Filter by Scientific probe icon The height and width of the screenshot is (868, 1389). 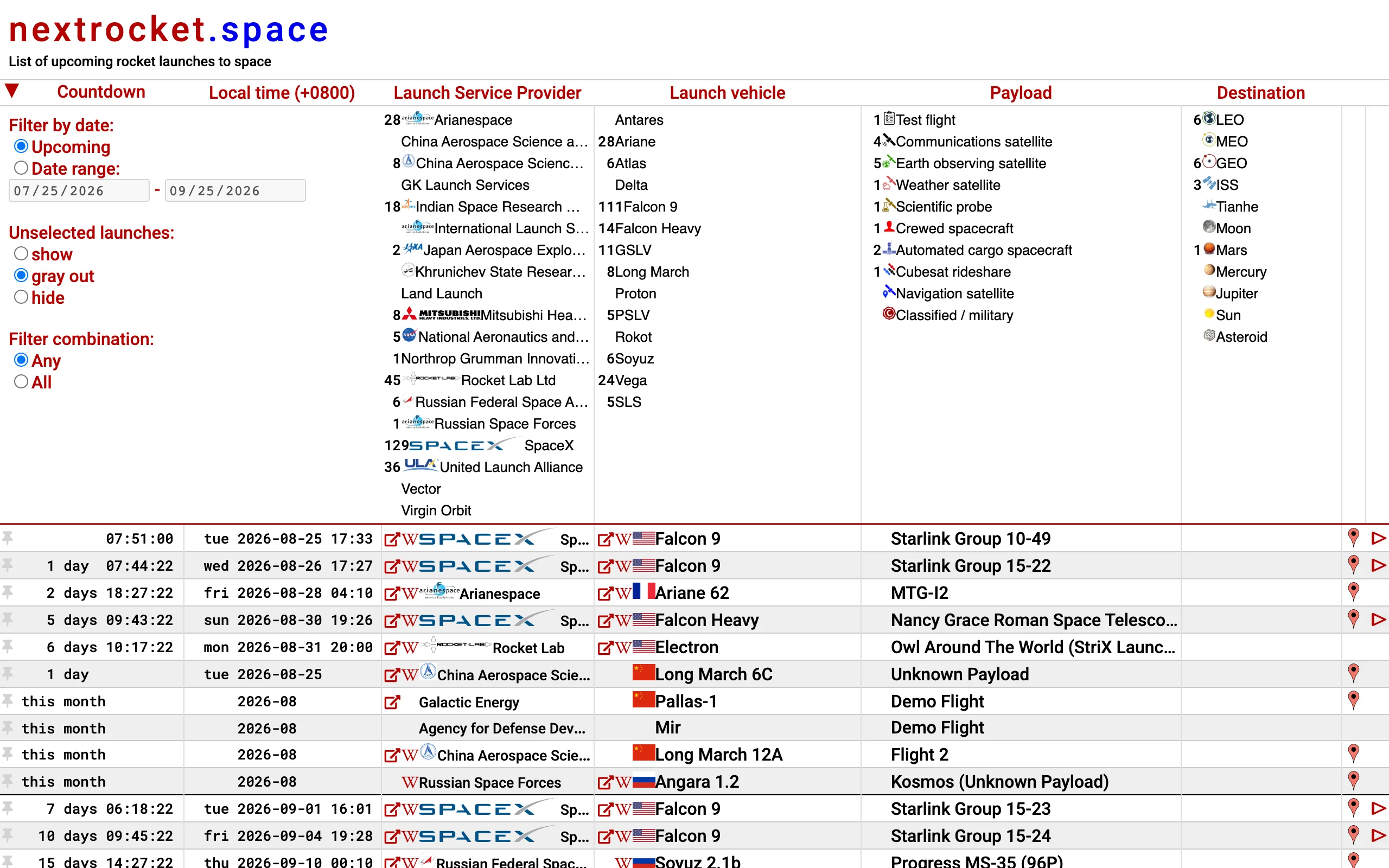click(889, 206)
